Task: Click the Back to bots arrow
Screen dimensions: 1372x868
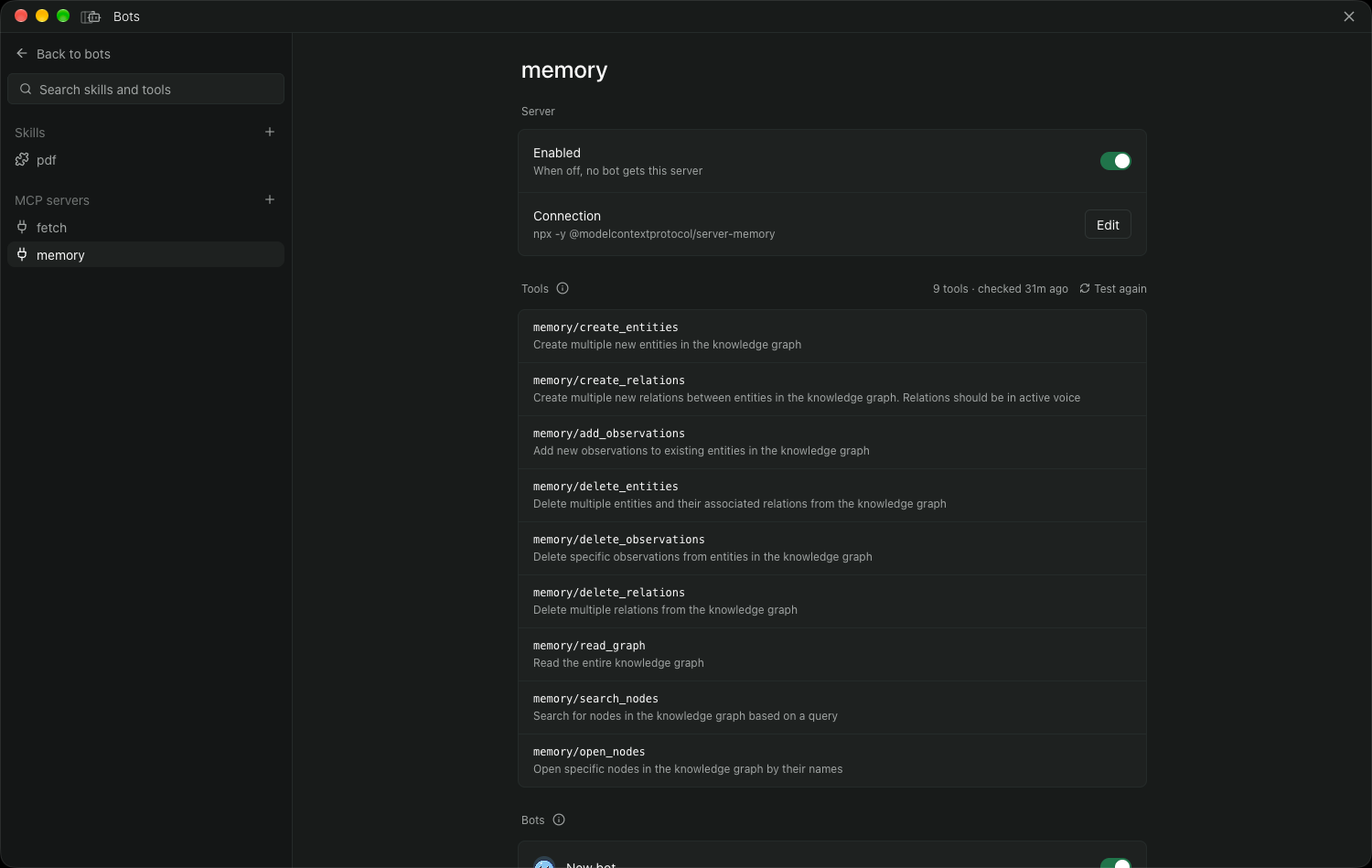Action: [22, 53]
